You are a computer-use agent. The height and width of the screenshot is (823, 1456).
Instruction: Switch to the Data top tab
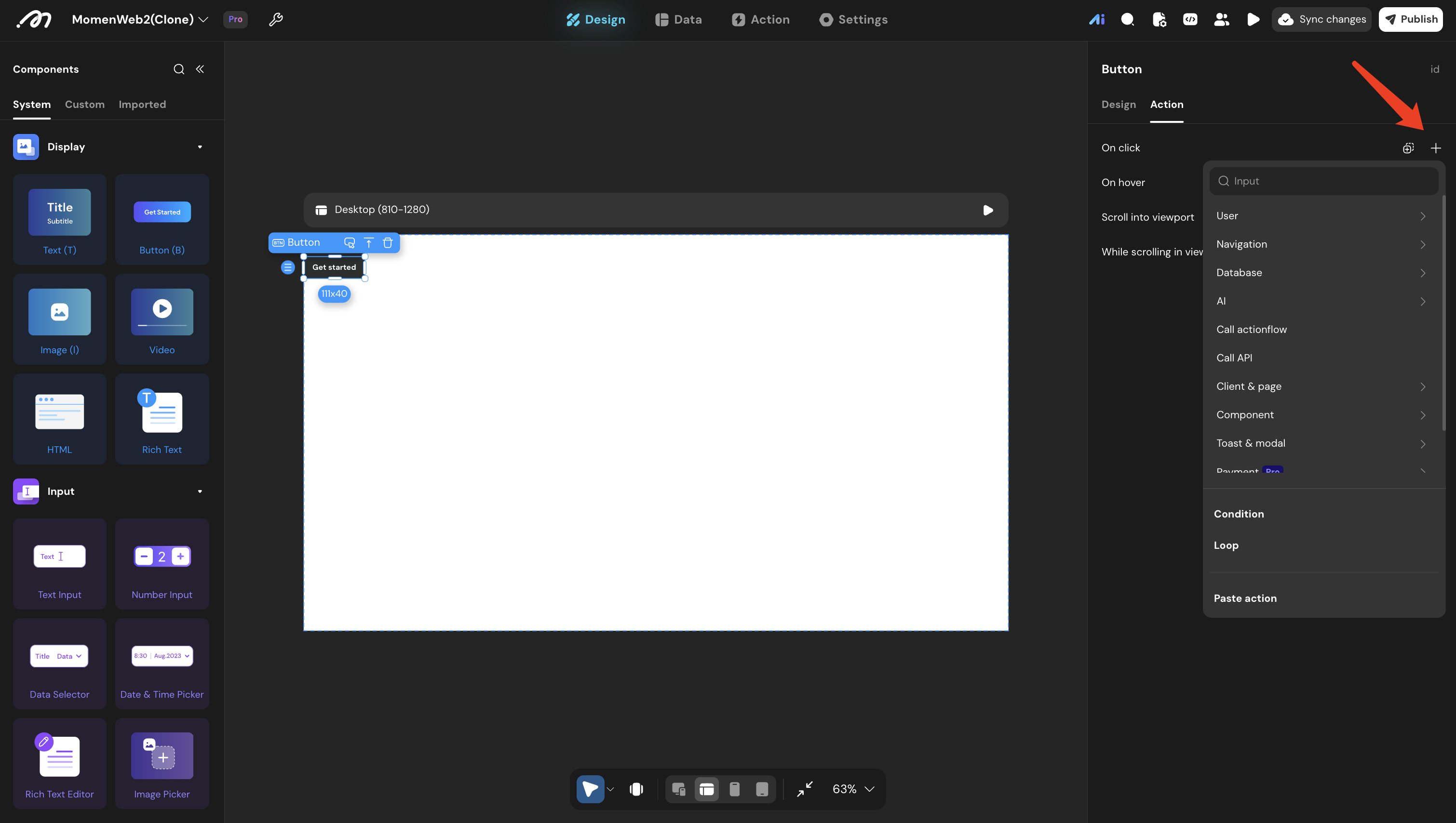678,19
